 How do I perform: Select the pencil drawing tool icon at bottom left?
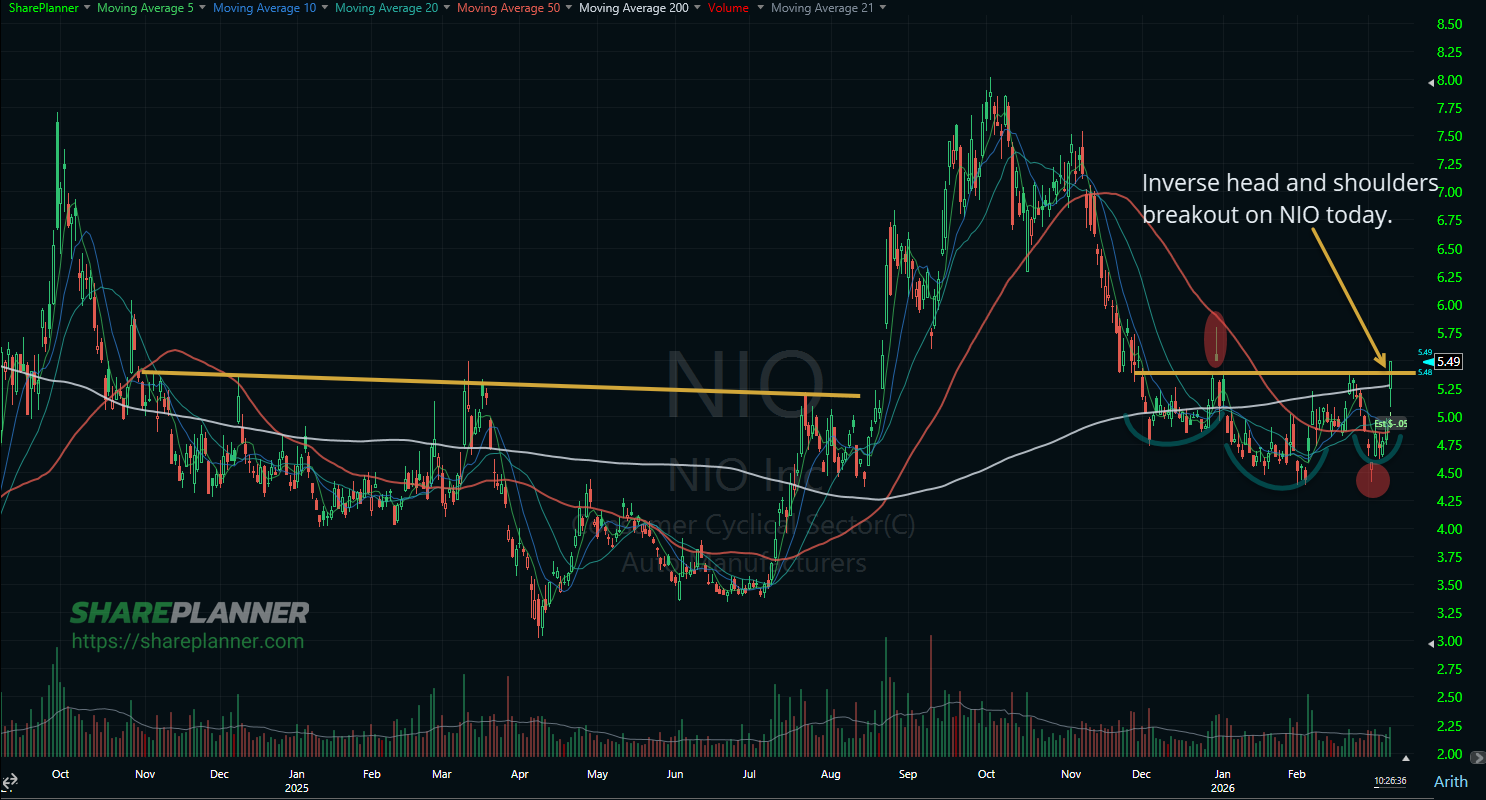coord(6,791)
